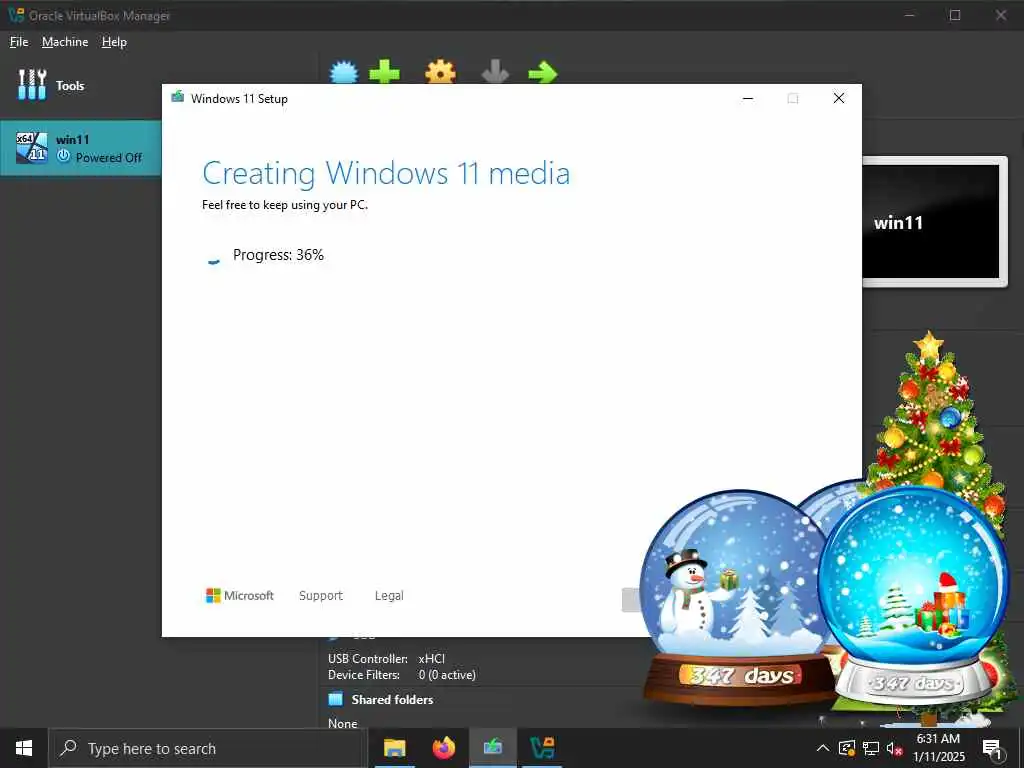The height and width of the screenshot is (768, 1024).
Task: Click the Shared folders blue folder icon
Action: (336, 699)
